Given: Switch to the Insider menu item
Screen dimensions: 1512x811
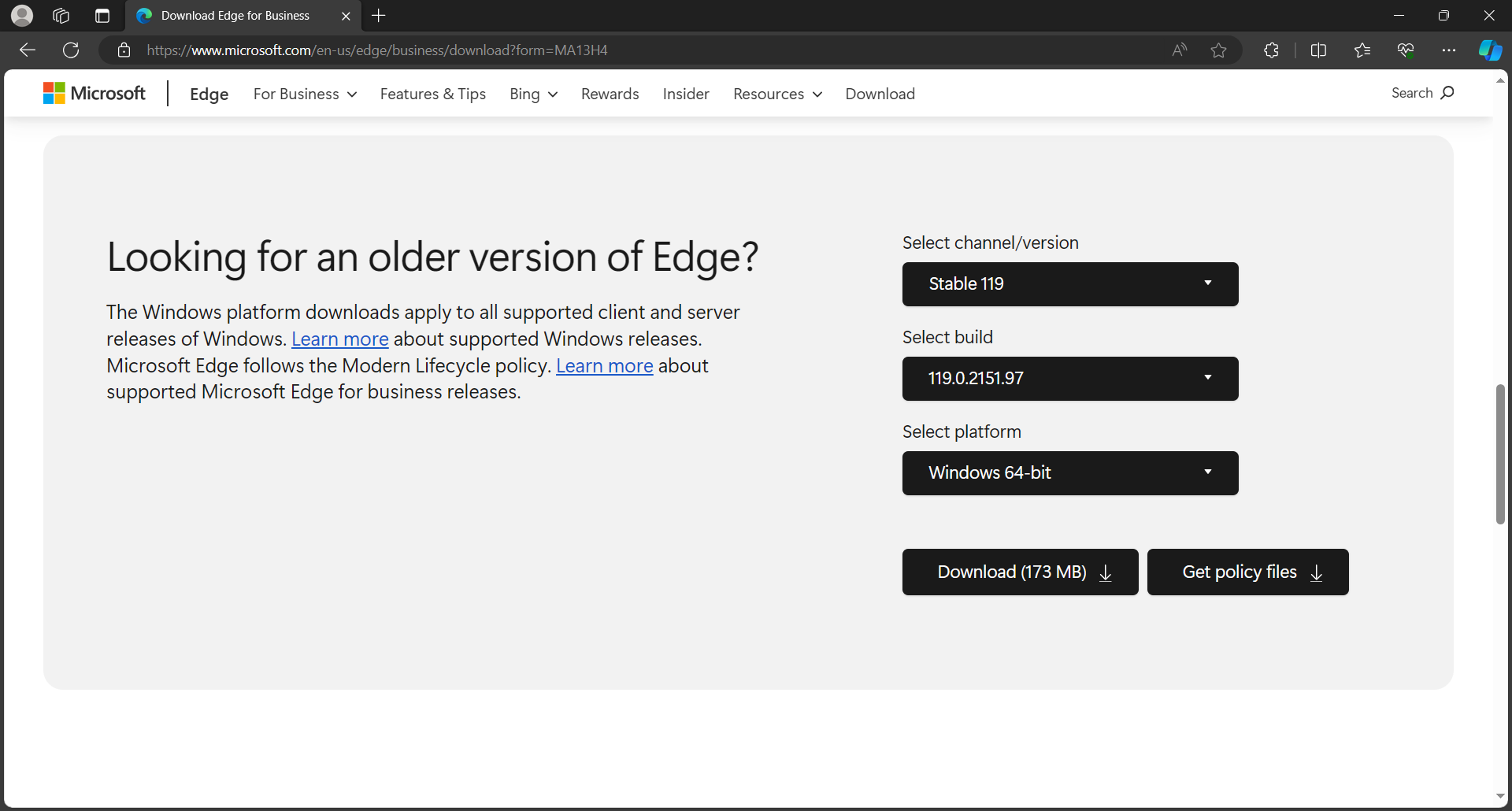Looking at the screenshot, I should 685,94.
